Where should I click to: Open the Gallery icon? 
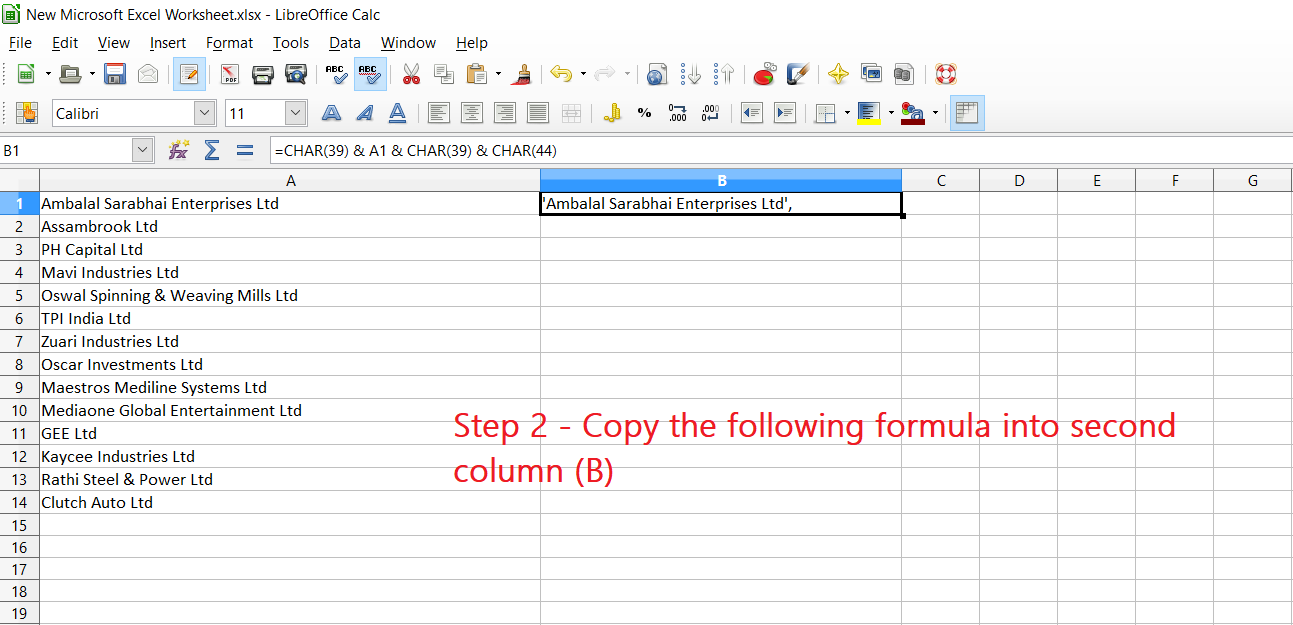click(871, 74)
